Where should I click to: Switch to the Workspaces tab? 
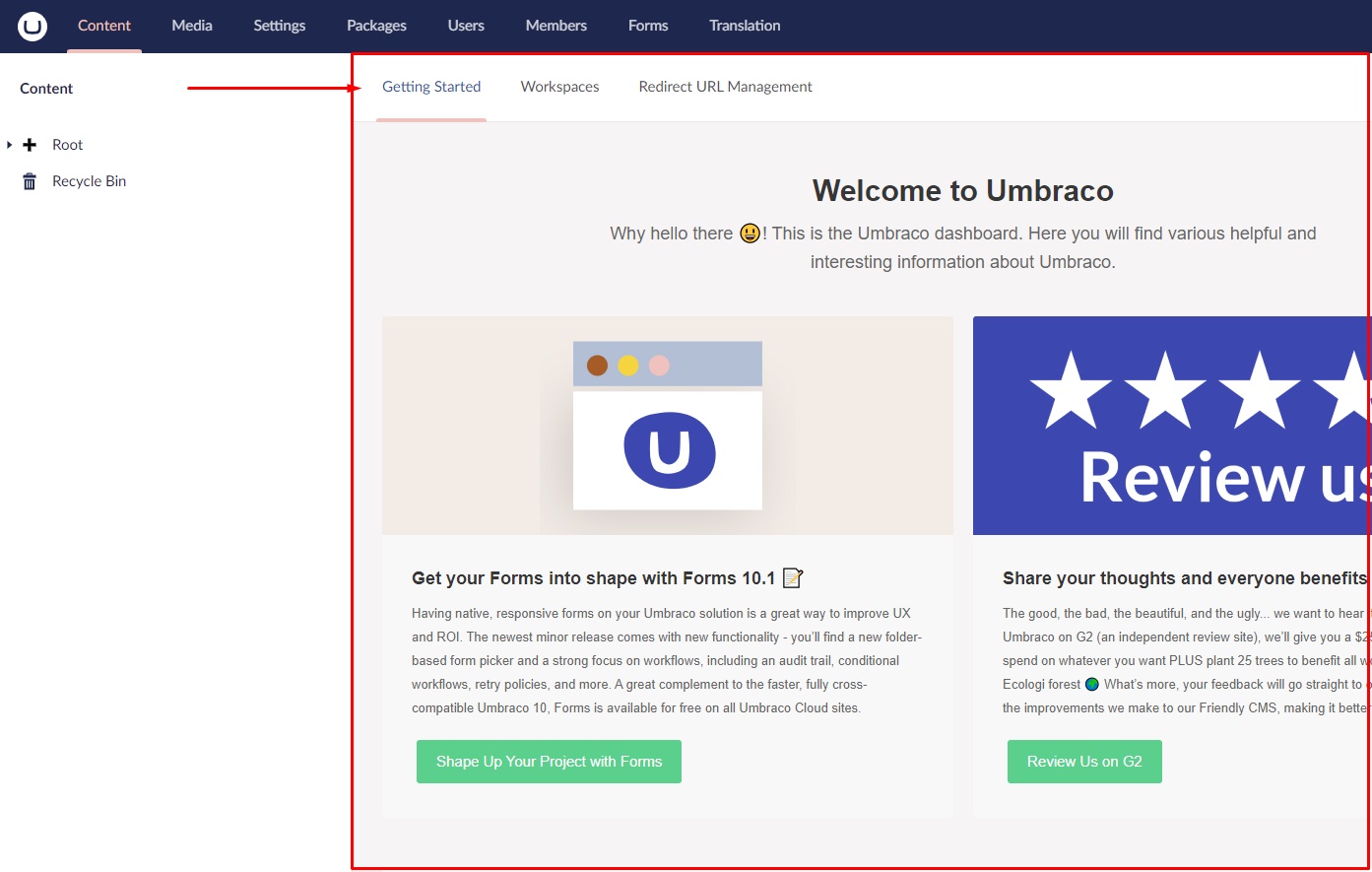tap(559, 87)
